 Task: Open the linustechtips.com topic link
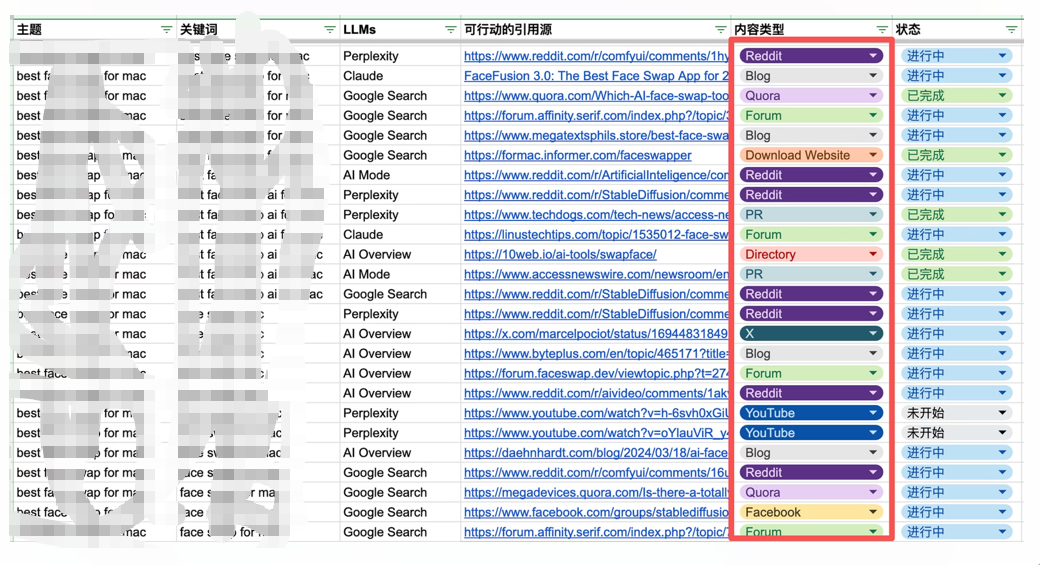tap(596, 235)
